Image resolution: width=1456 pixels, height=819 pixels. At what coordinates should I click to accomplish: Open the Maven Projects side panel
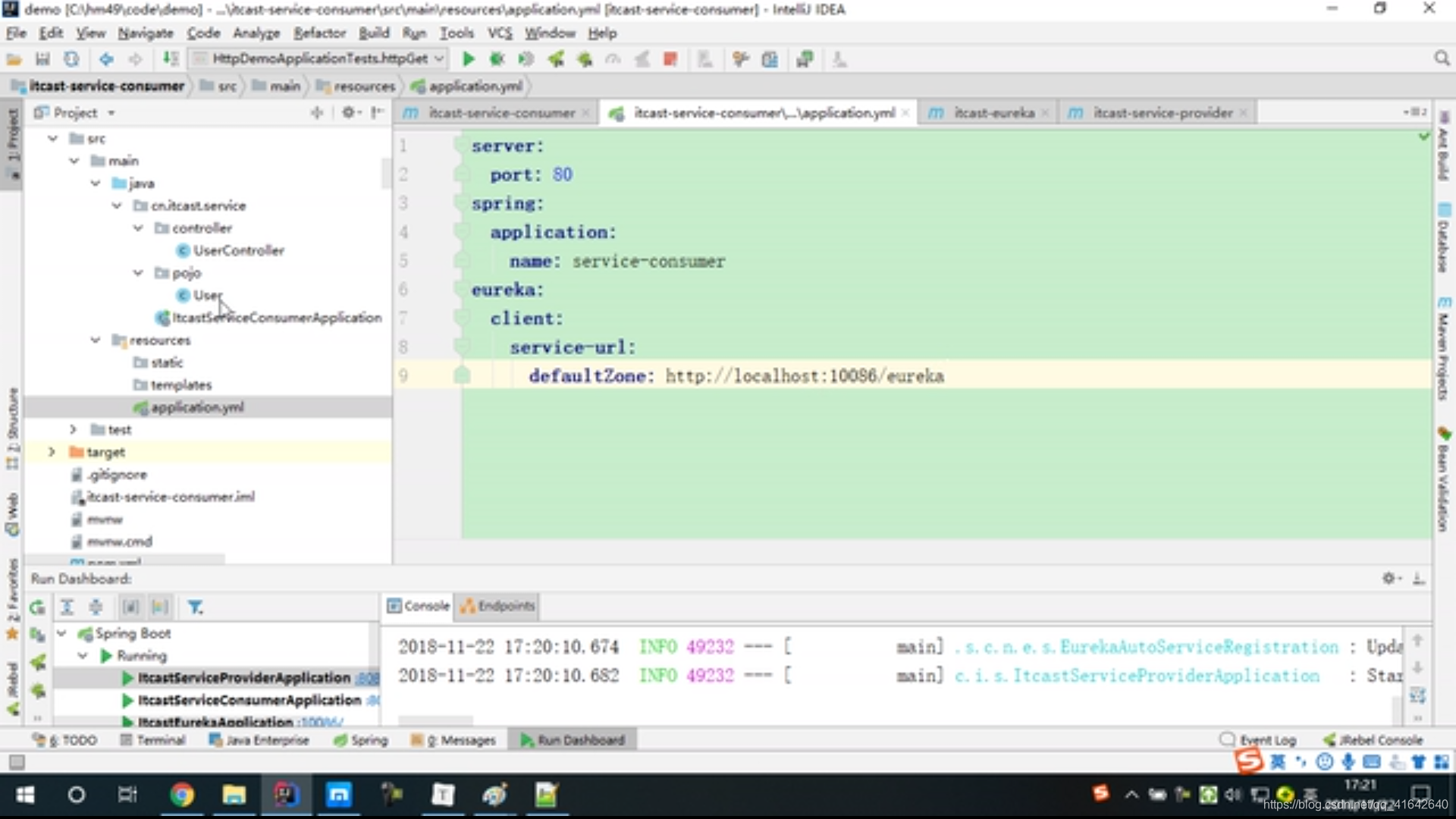click(1443, 349)
